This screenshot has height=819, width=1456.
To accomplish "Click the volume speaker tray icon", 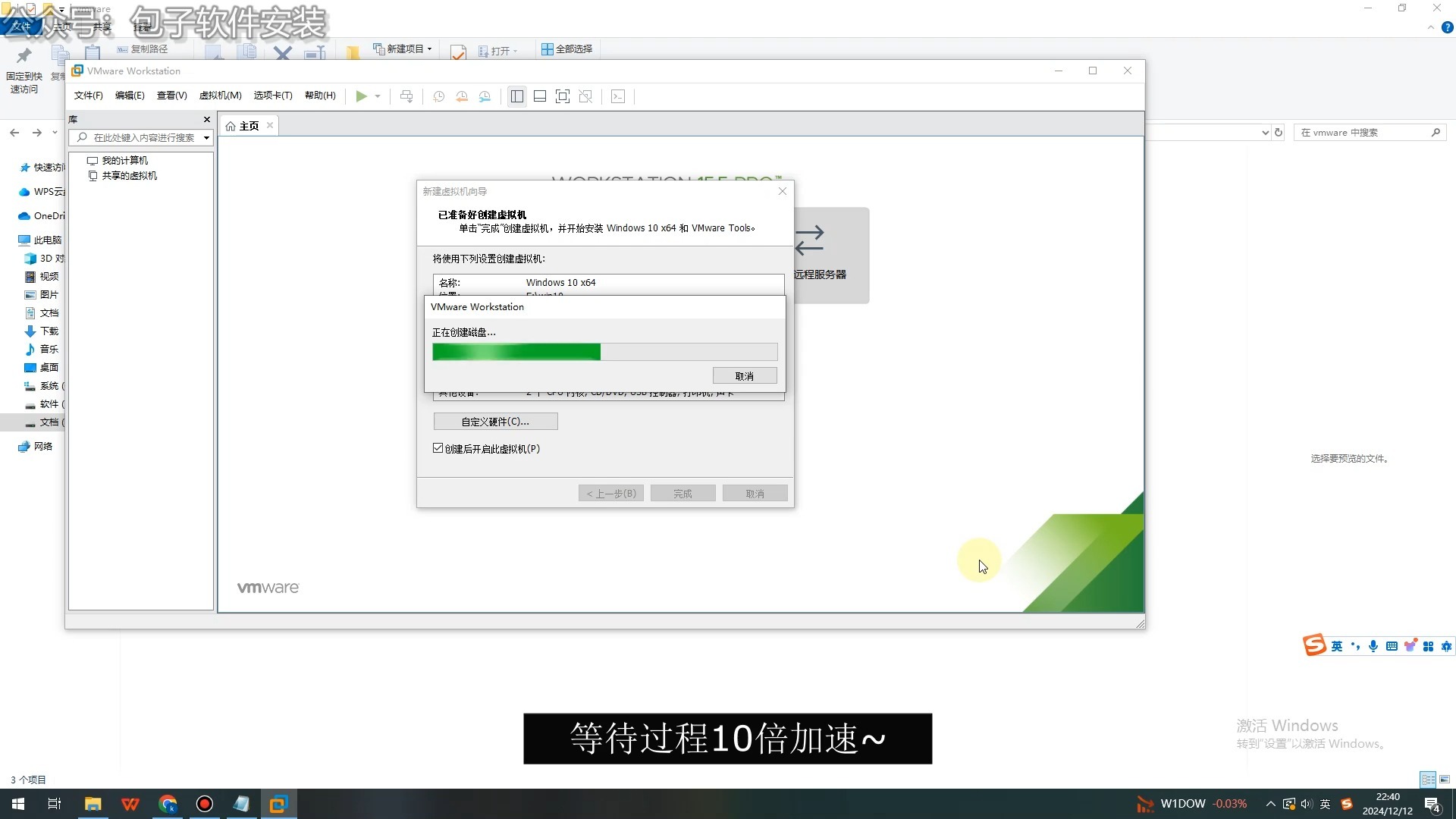I will pyautogui.click(x=1306, y=804).
